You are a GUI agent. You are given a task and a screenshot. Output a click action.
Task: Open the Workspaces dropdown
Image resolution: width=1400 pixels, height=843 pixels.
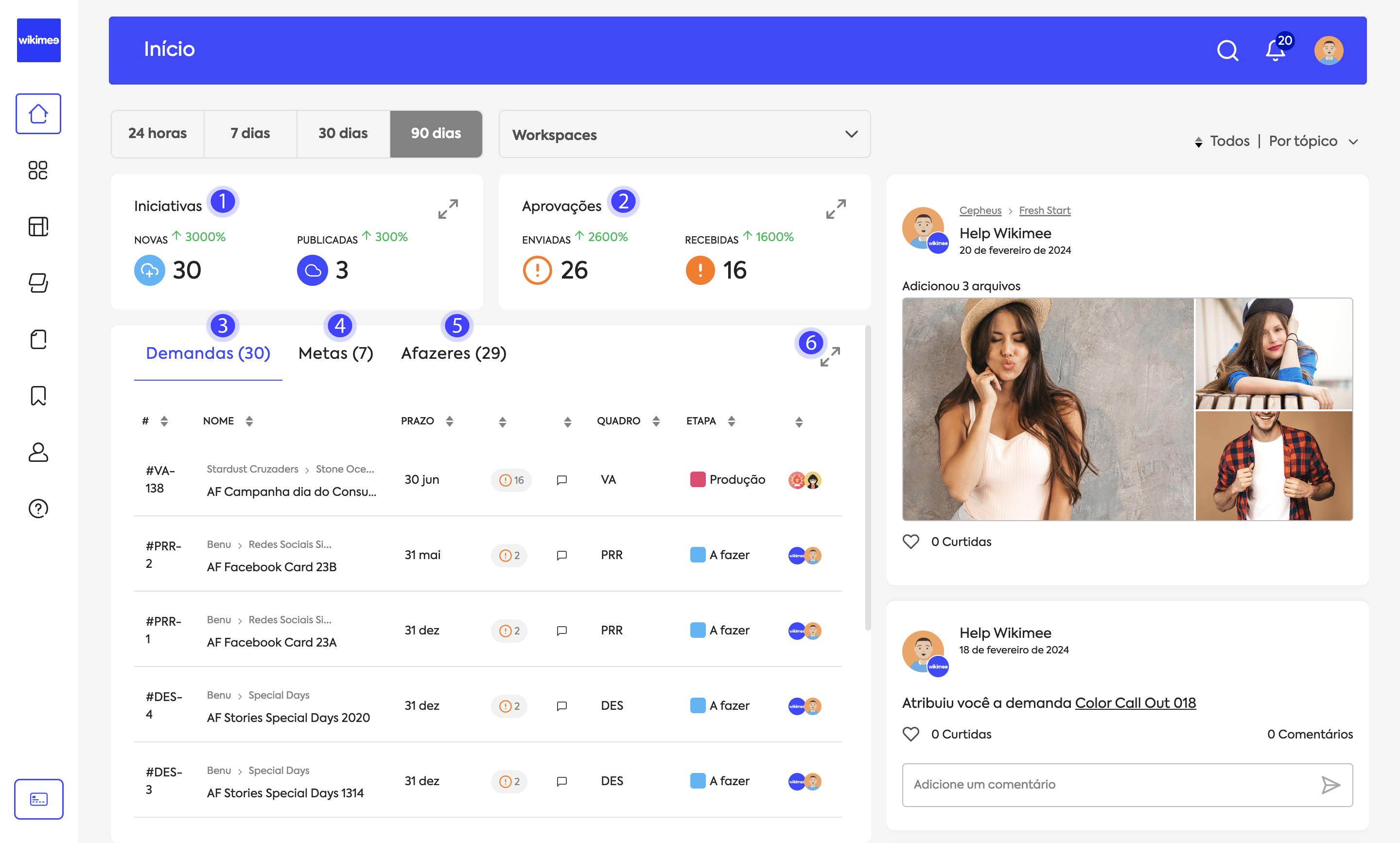tap(684, 135)
